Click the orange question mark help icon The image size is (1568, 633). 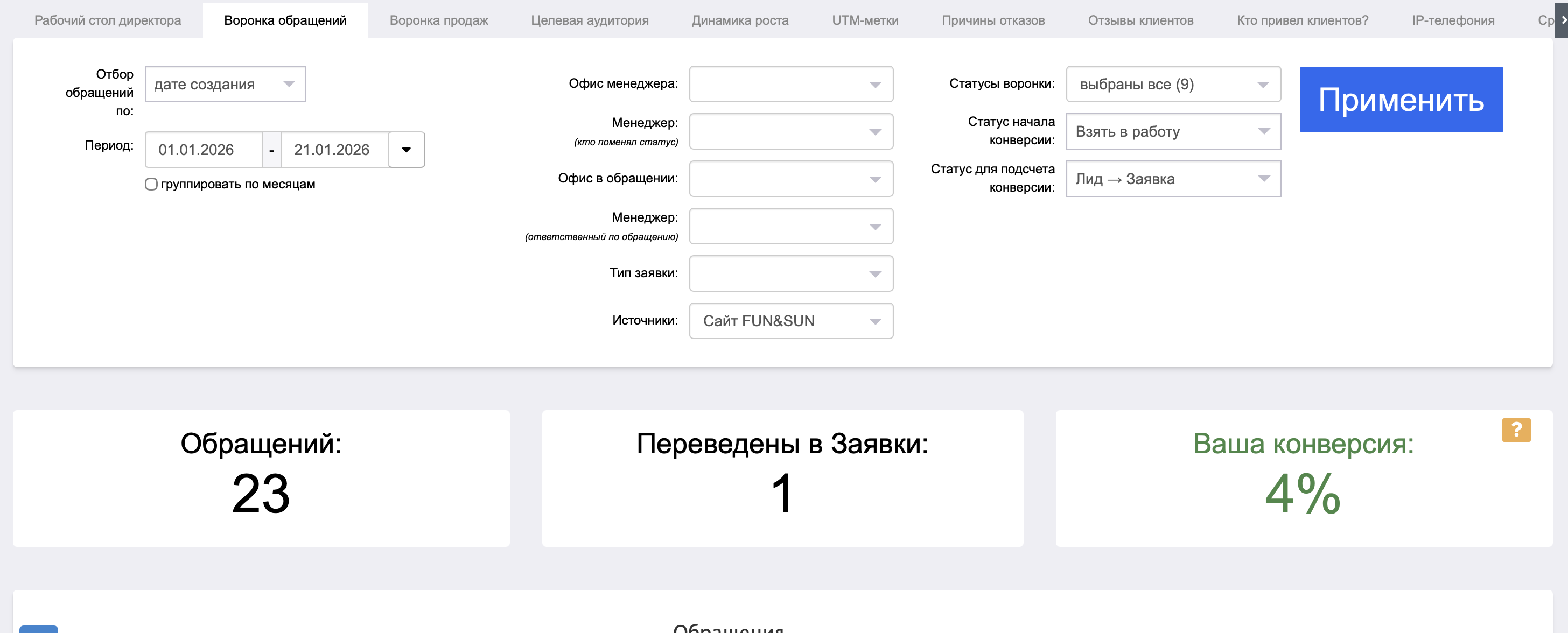coord(1516,430)
